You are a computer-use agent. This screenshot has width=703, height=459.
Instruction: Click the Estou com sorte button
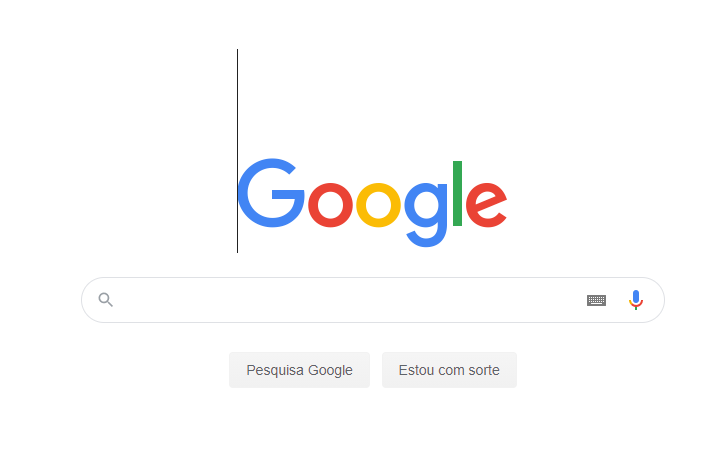click(449, 370)
